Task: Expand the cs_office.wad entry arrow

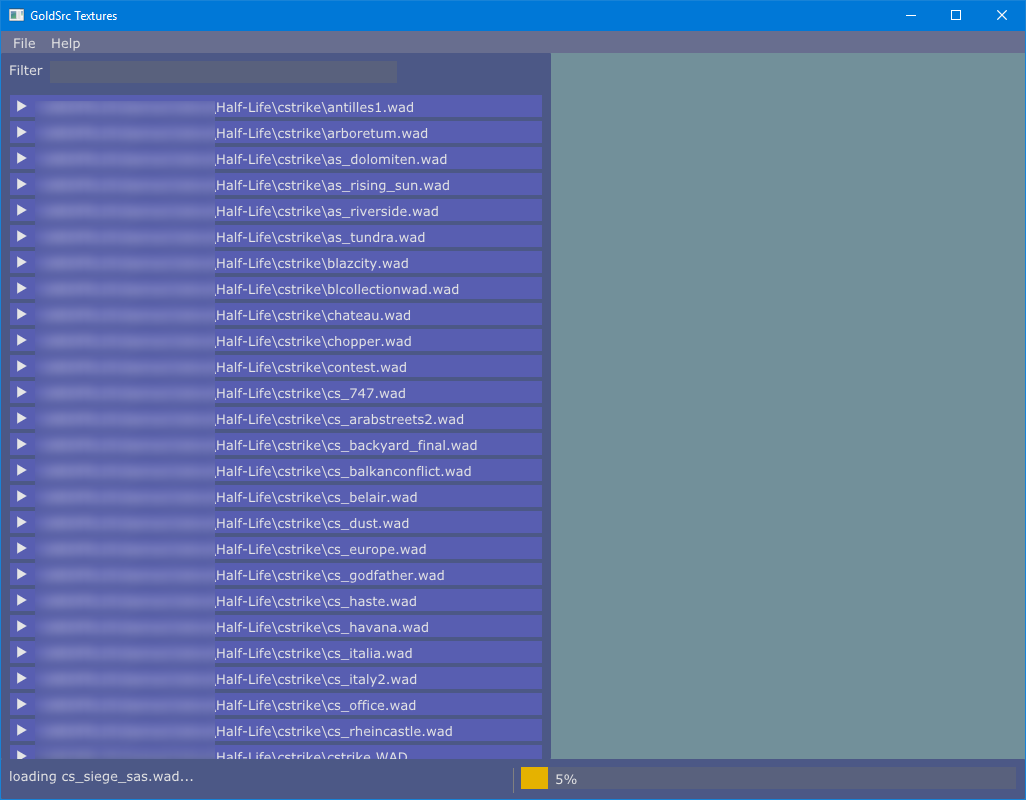Action: pyautogui.click(x=22, y=704)
